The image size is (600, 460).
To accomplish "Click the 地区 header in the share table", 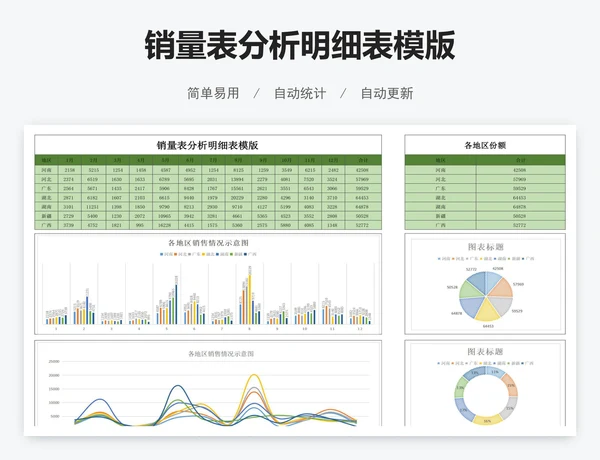I will click(440, 160).
